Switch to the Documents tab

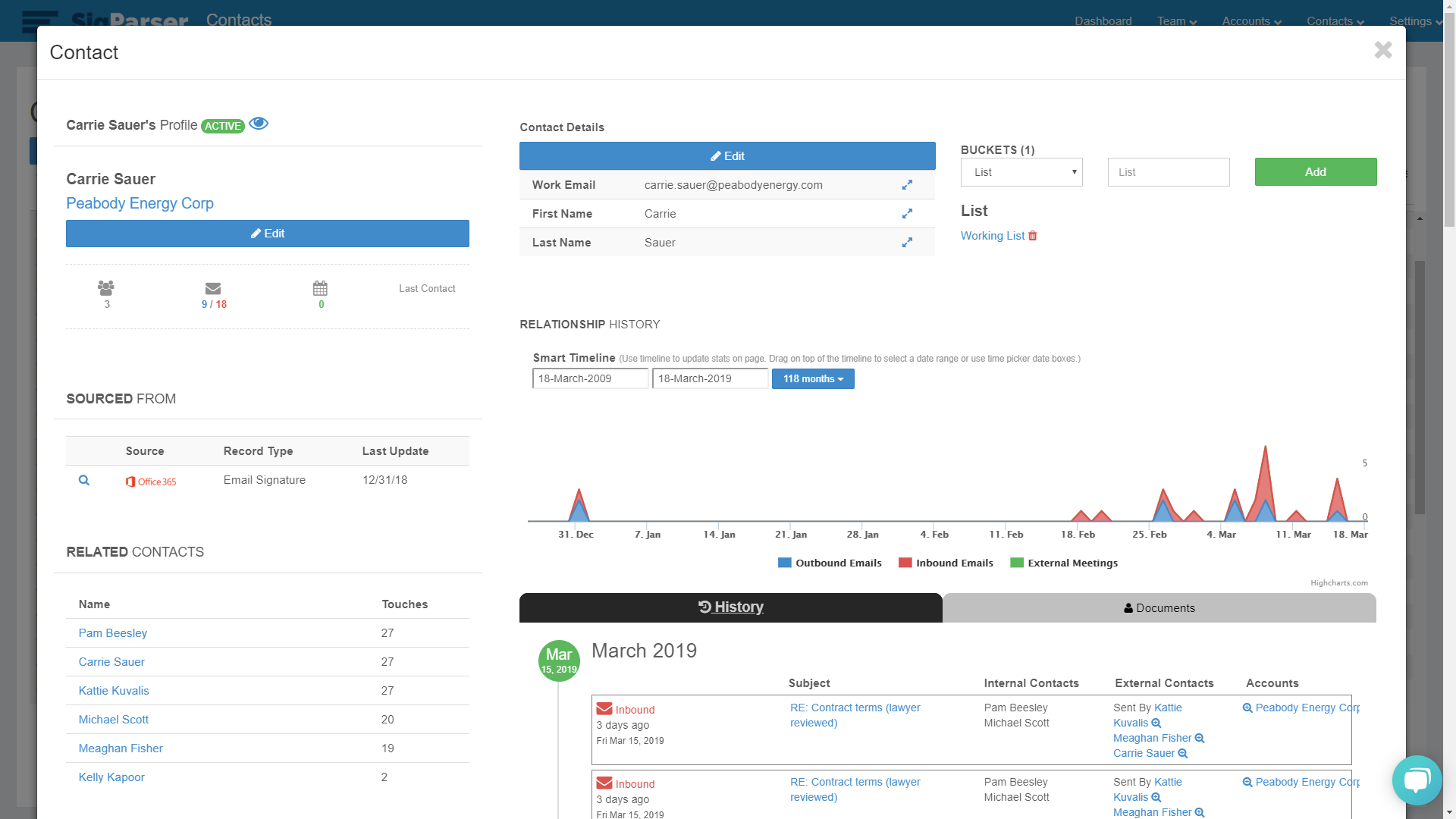tap(1159, 608)
